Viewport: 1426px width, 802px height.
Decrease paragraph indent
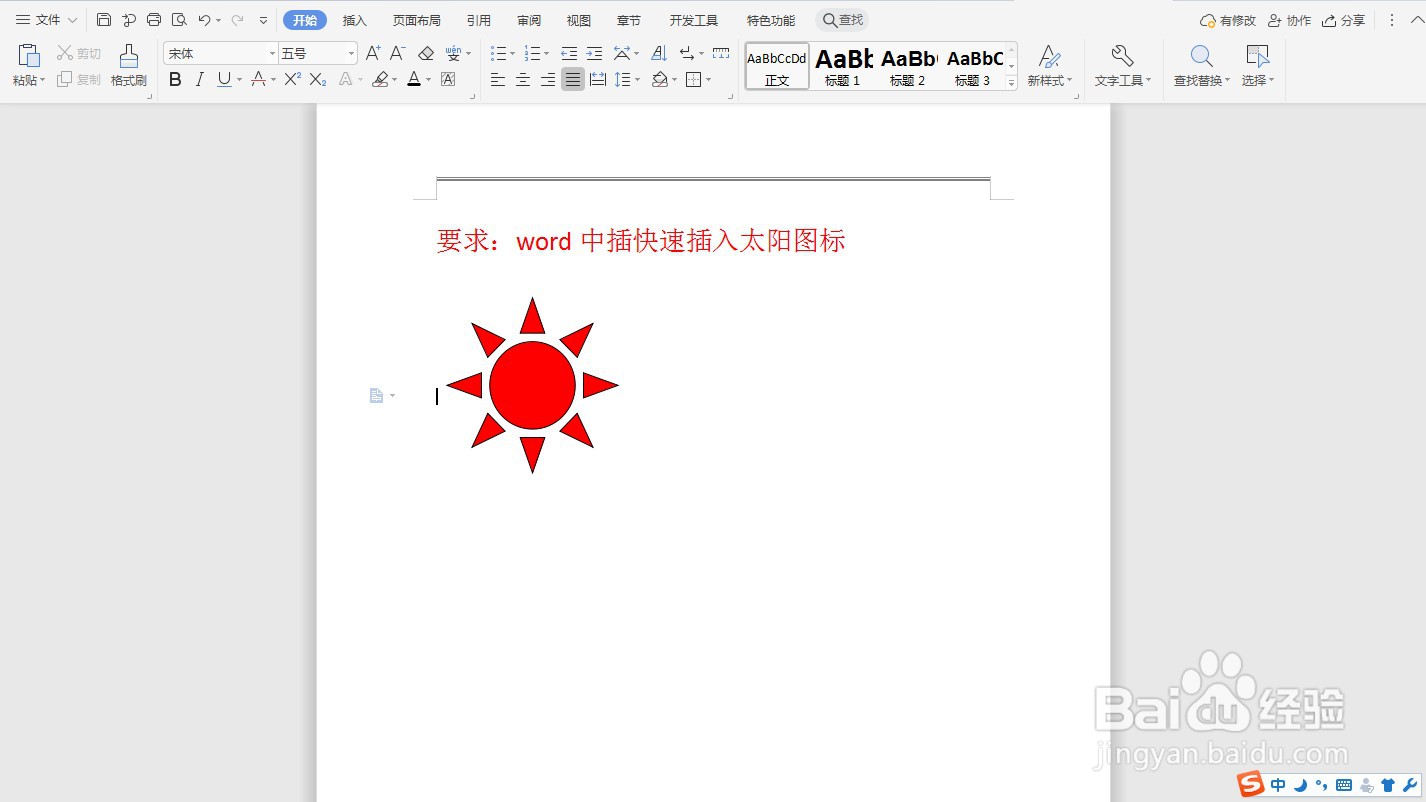[x=569, y=53]
